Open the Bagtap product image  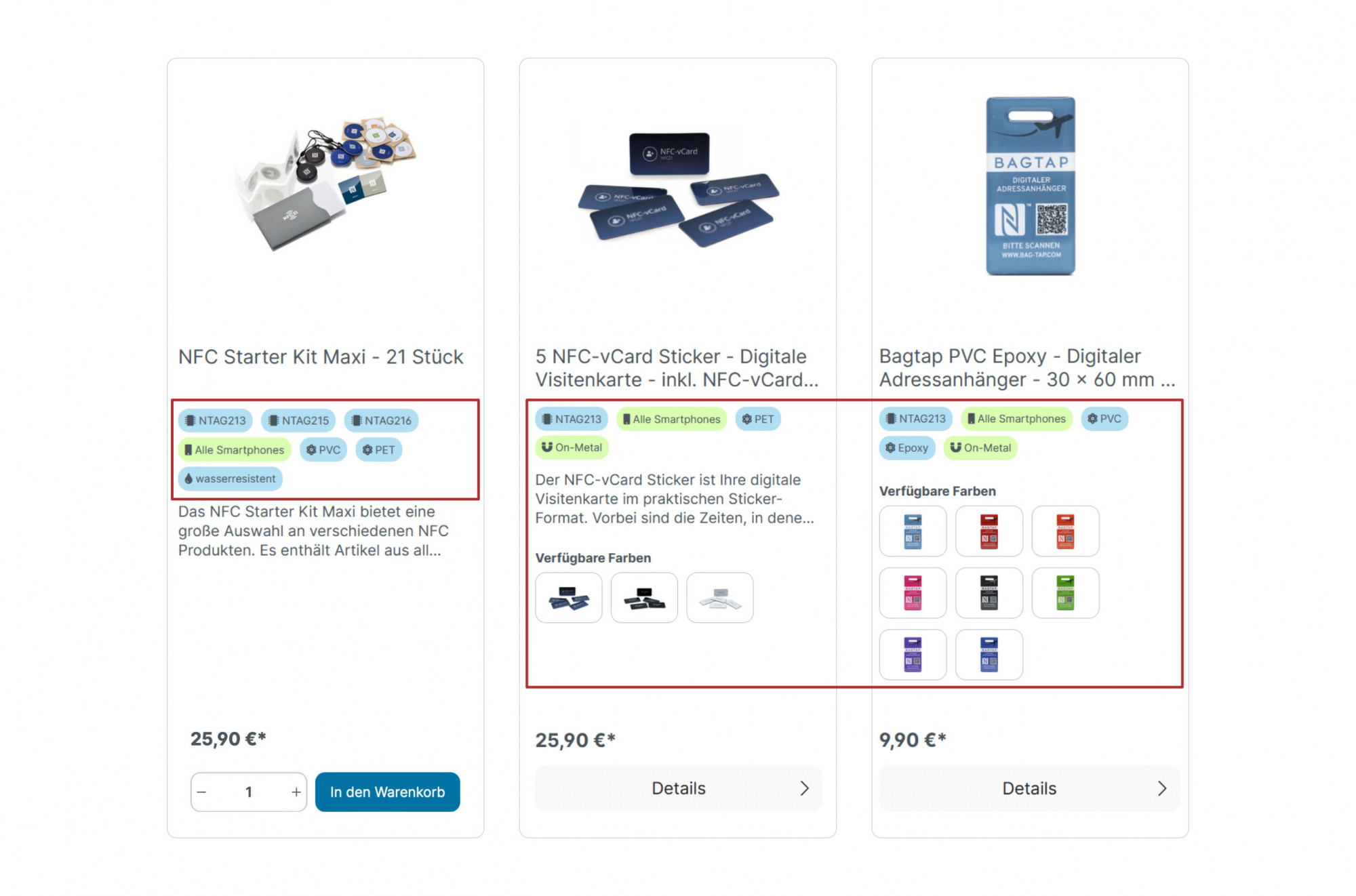[1030, 186]
